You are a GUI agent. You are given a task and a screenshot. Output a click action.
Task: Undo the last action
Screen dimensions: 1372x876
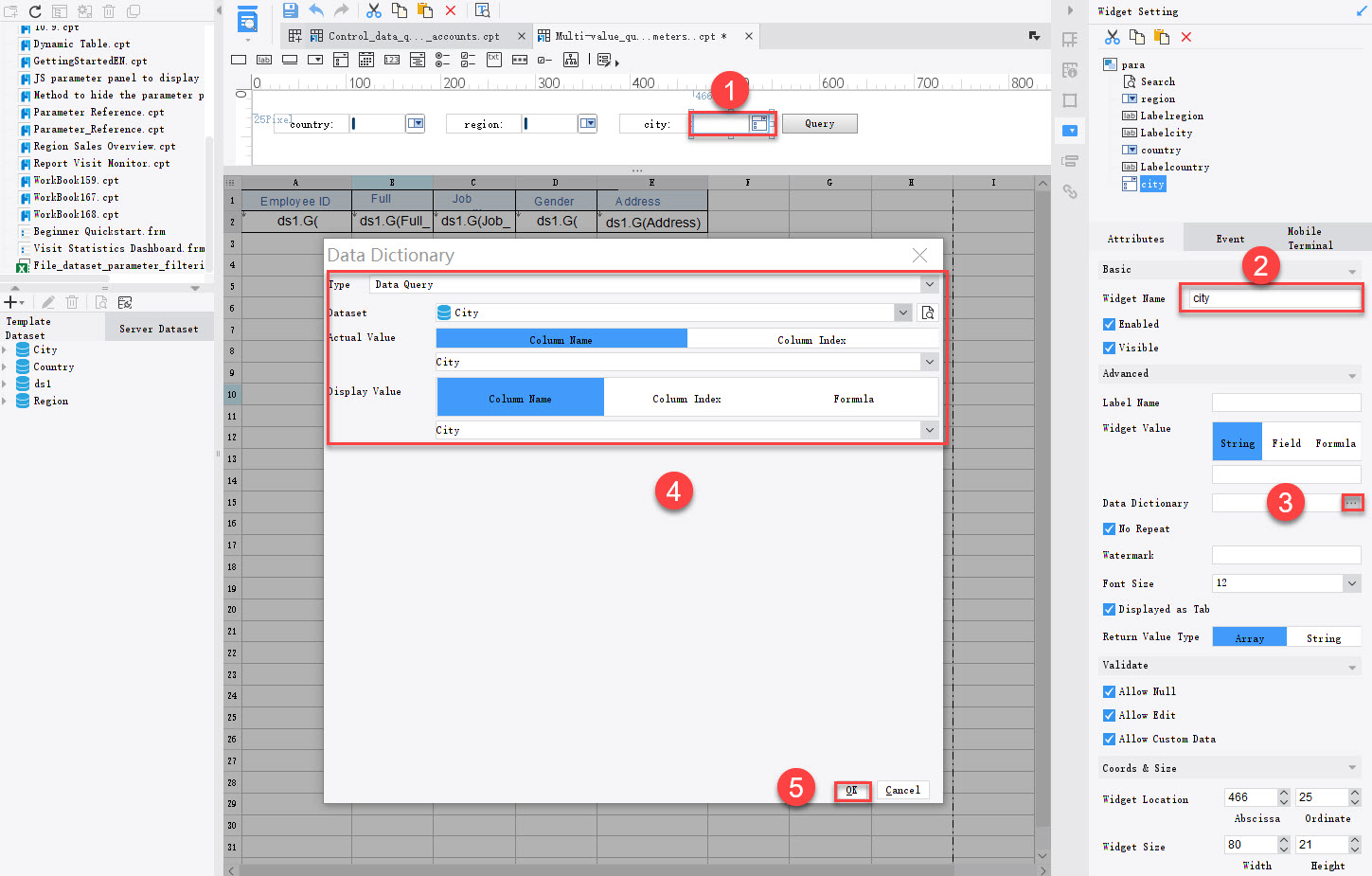click(x=313, y=10)
